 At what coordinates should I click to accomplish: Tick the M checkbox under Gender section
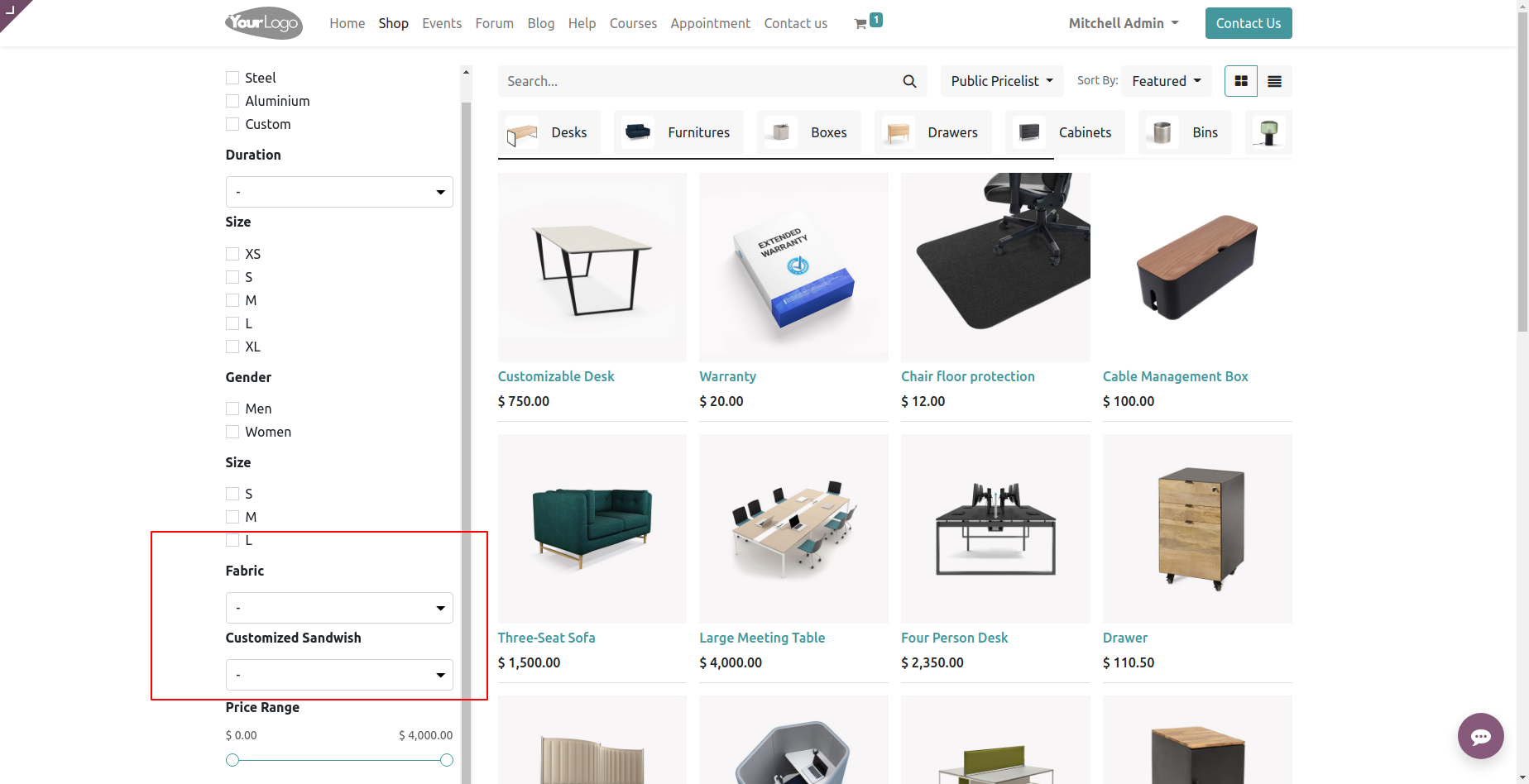point(232,517)
